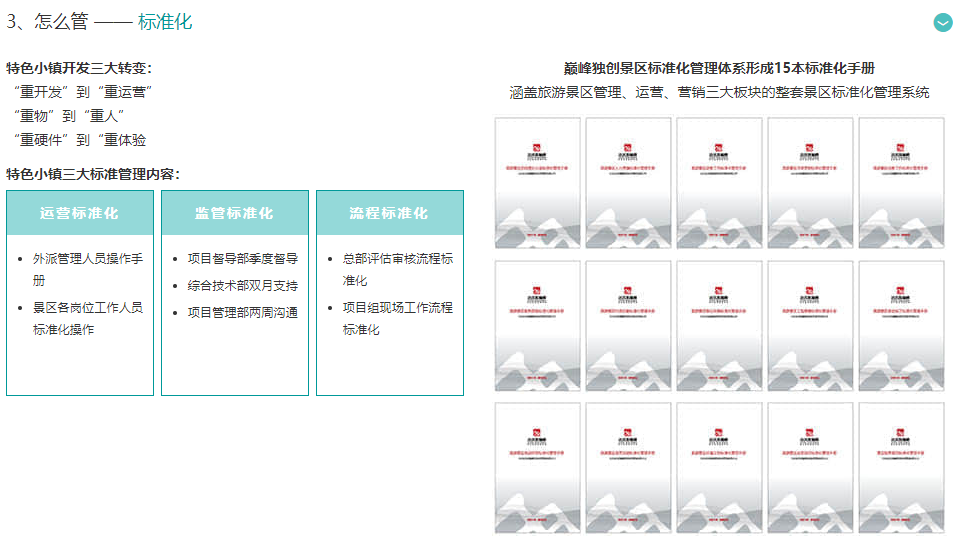Screen dimensions: 958x545
Task: Open the first manual cover in the middle row
Action: (x=538, y=326)
